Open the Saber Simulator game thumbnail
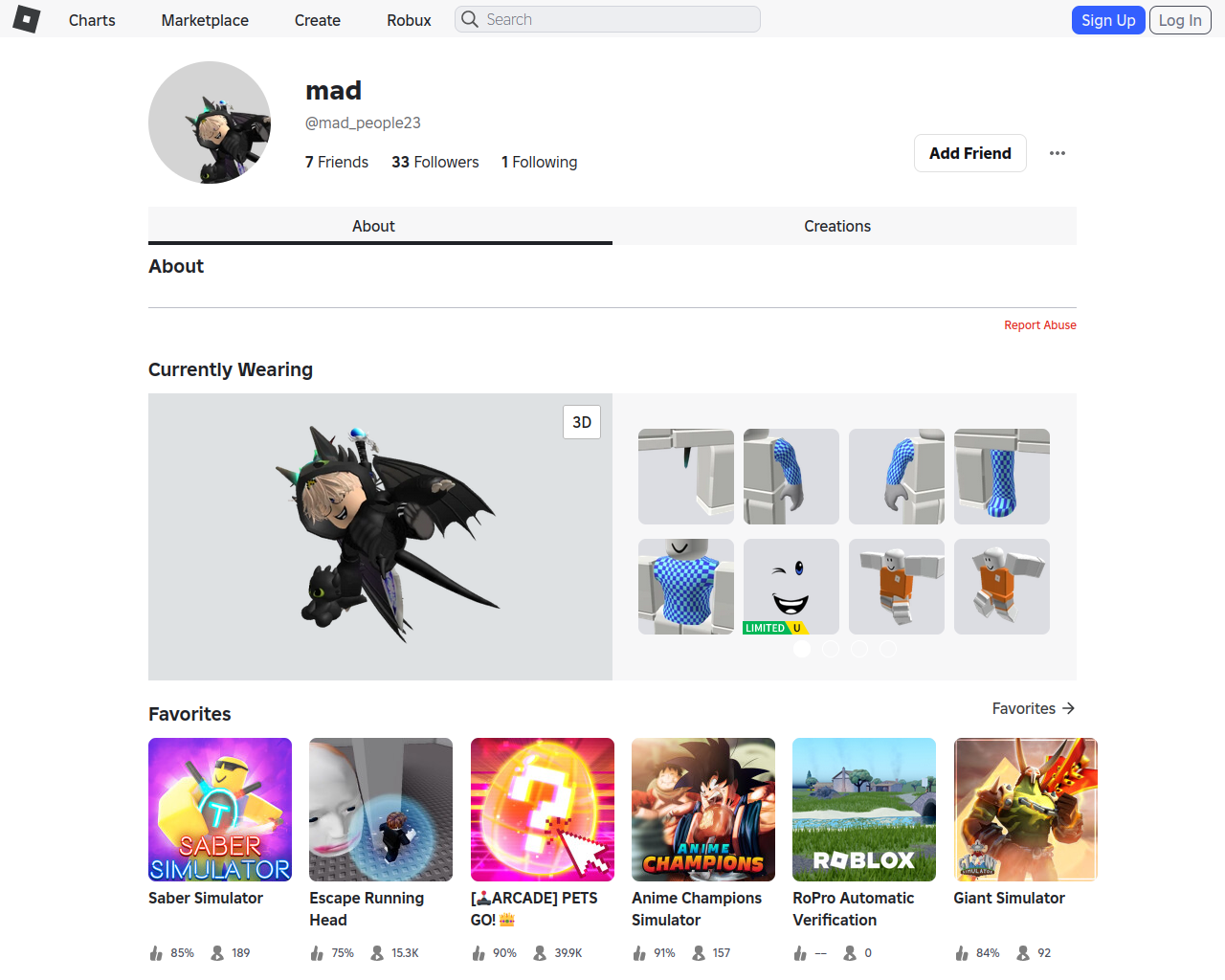The height and width of the screenshot is (980, 1225). pos(220,810)
